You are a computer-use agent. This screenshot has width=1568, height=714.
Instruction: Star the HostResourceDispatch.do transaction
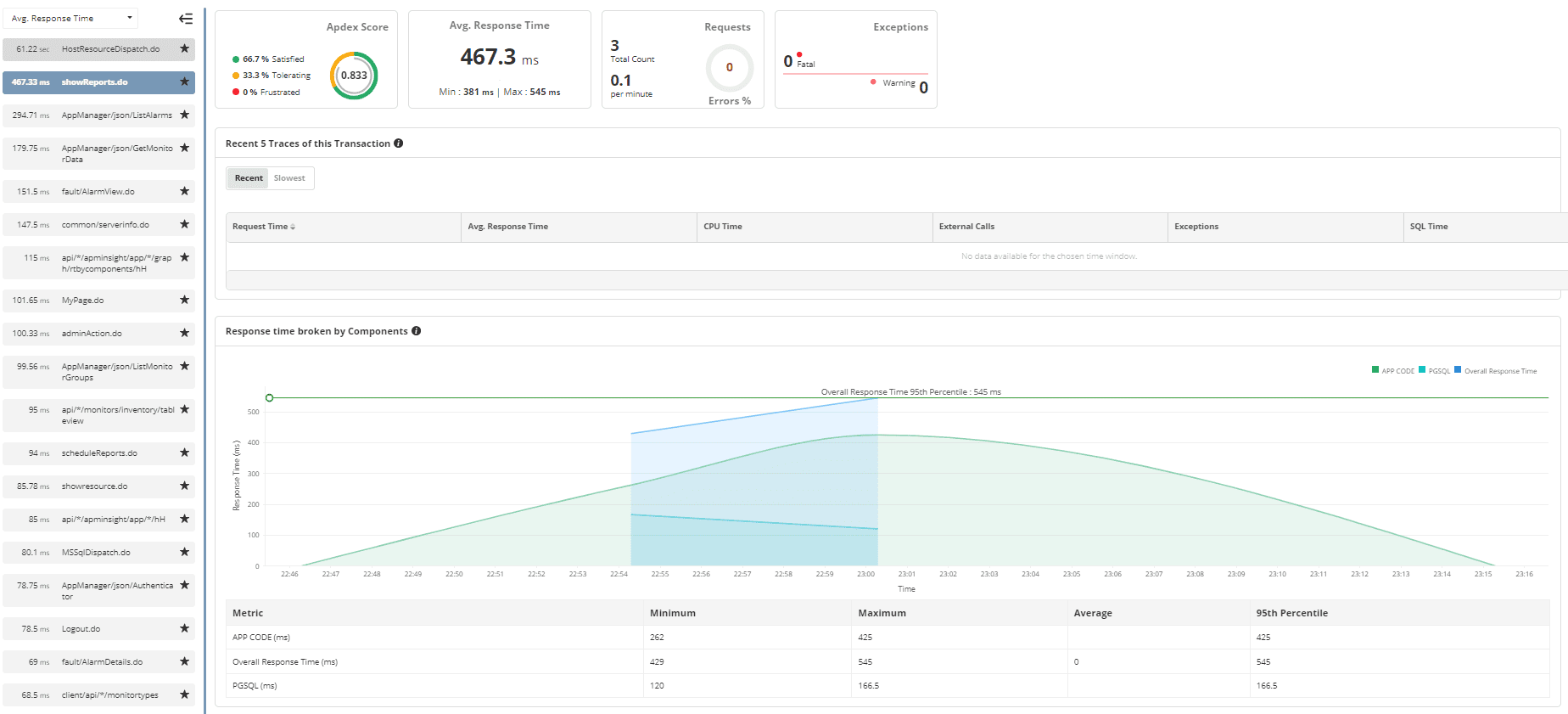(x=184, y=49)
